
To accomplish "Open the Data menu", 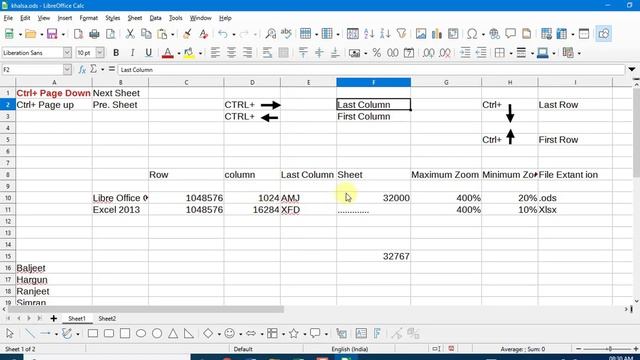I will (x=155, y=18).
